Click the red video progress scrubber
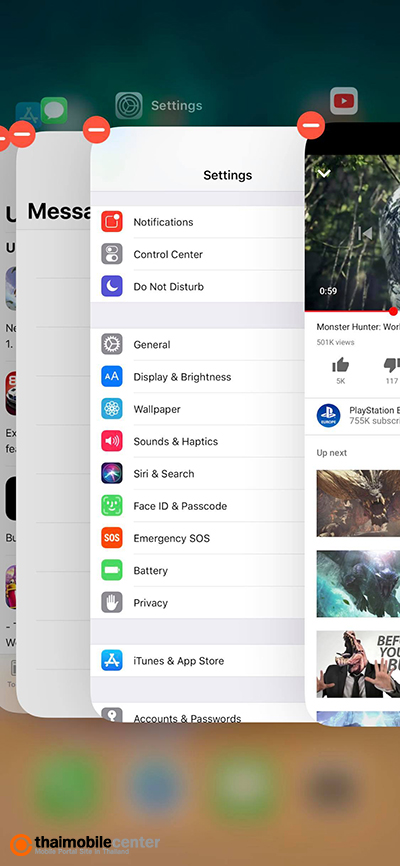This screenshot has height=866, width=400. coord(393,311)
